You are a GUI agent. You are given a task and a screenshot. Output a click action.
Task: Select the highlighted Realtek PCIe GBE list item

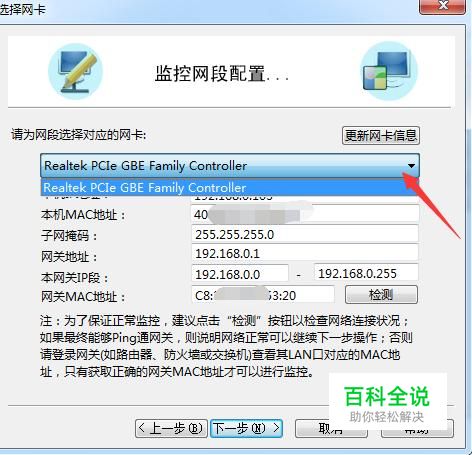click(230, 188)
